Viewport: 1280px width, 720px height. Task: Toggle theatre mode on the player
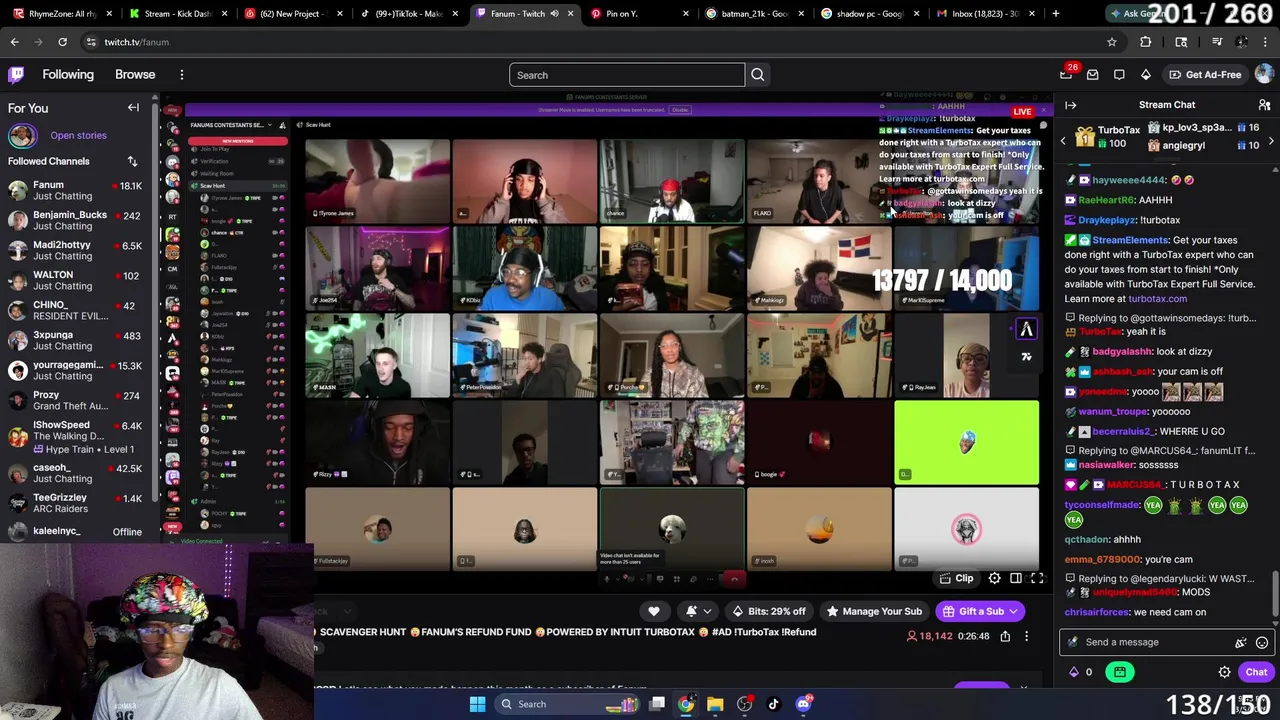[x=1016, y=578]
